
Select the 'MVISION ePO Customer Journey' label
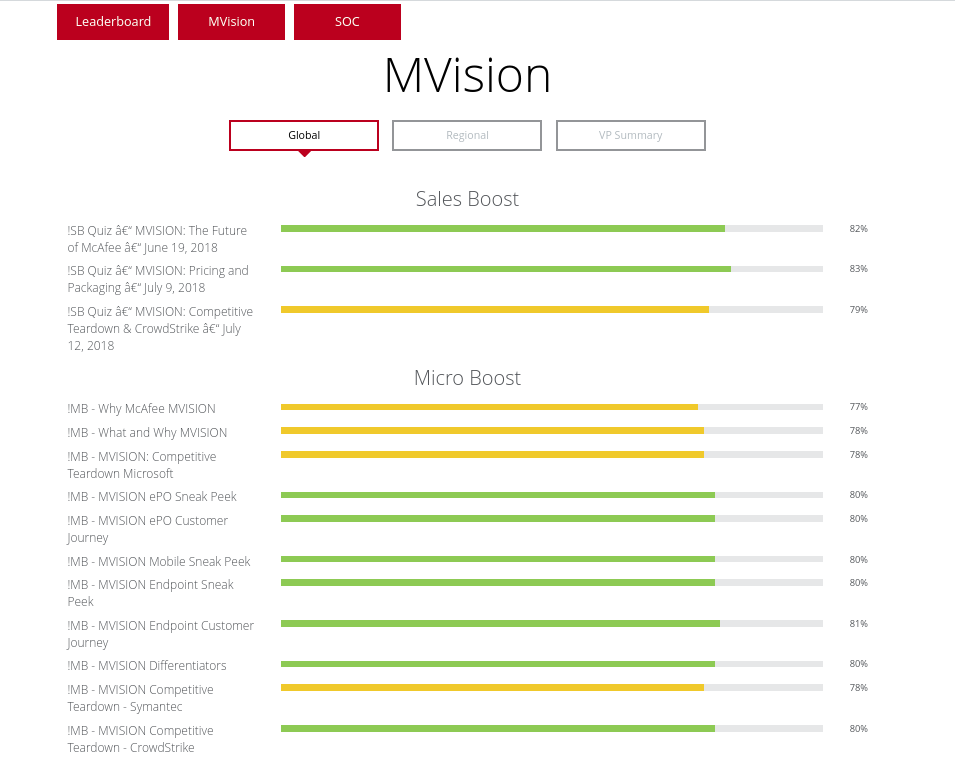[147, 529]
